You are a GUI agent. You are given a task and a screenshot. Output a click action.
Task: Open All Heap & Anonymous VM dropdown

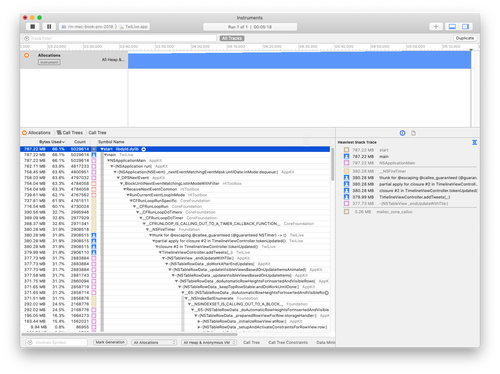tap(209, 342)
